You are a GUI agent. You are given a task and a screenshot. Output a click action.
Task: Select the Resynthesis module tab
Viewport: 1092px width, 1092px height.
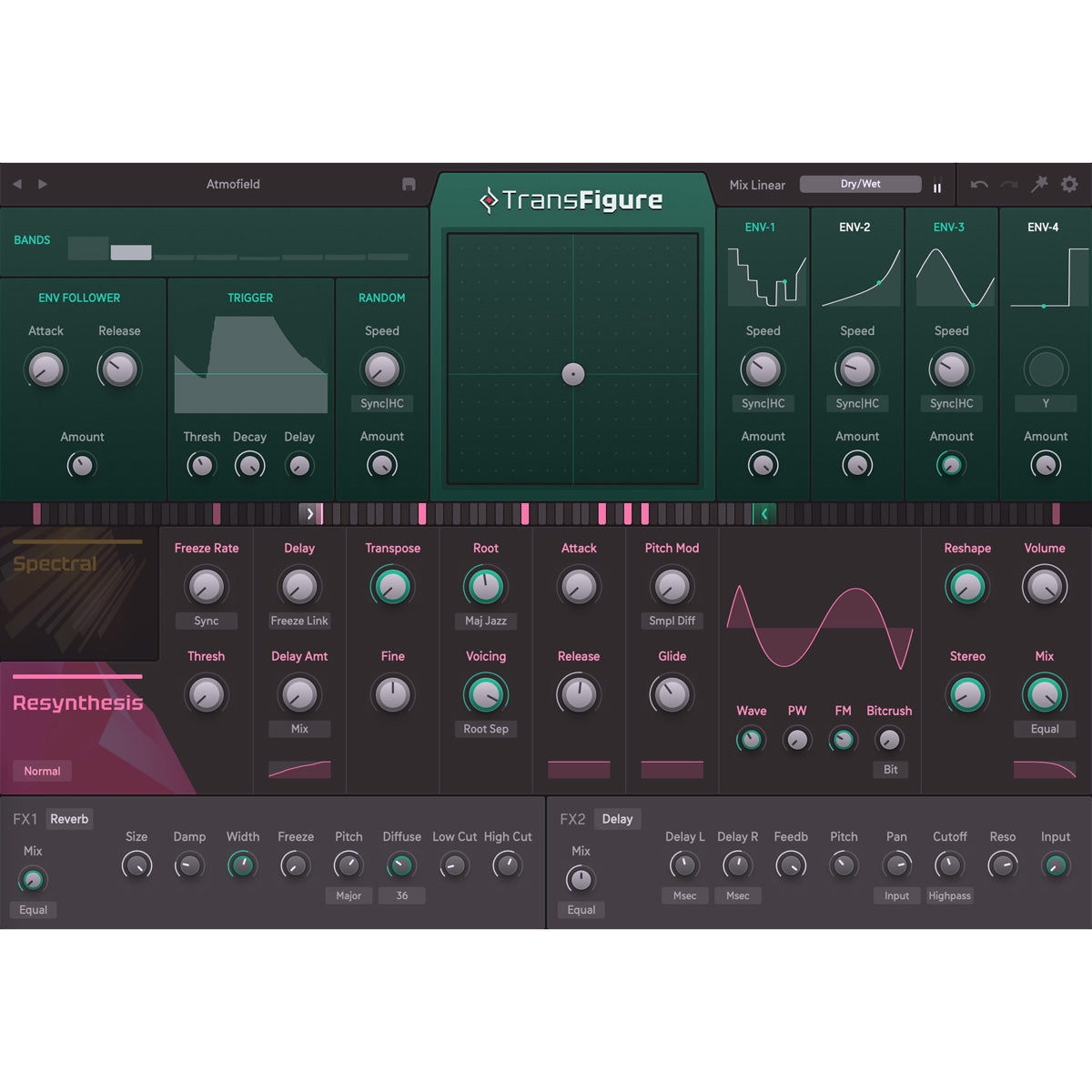[x=77, y=703]
